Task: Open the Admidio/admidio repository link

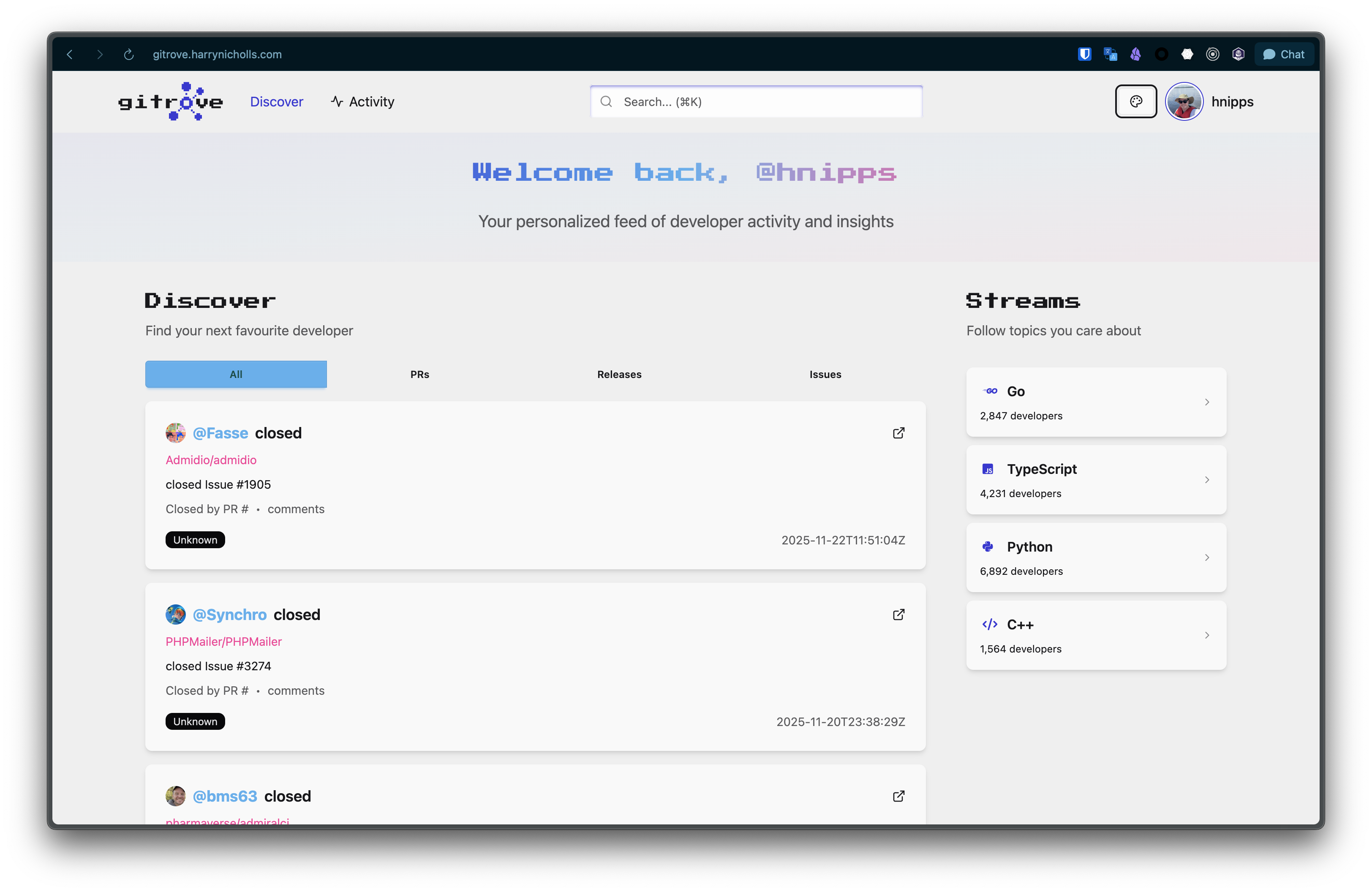Action: coord(211,460)
